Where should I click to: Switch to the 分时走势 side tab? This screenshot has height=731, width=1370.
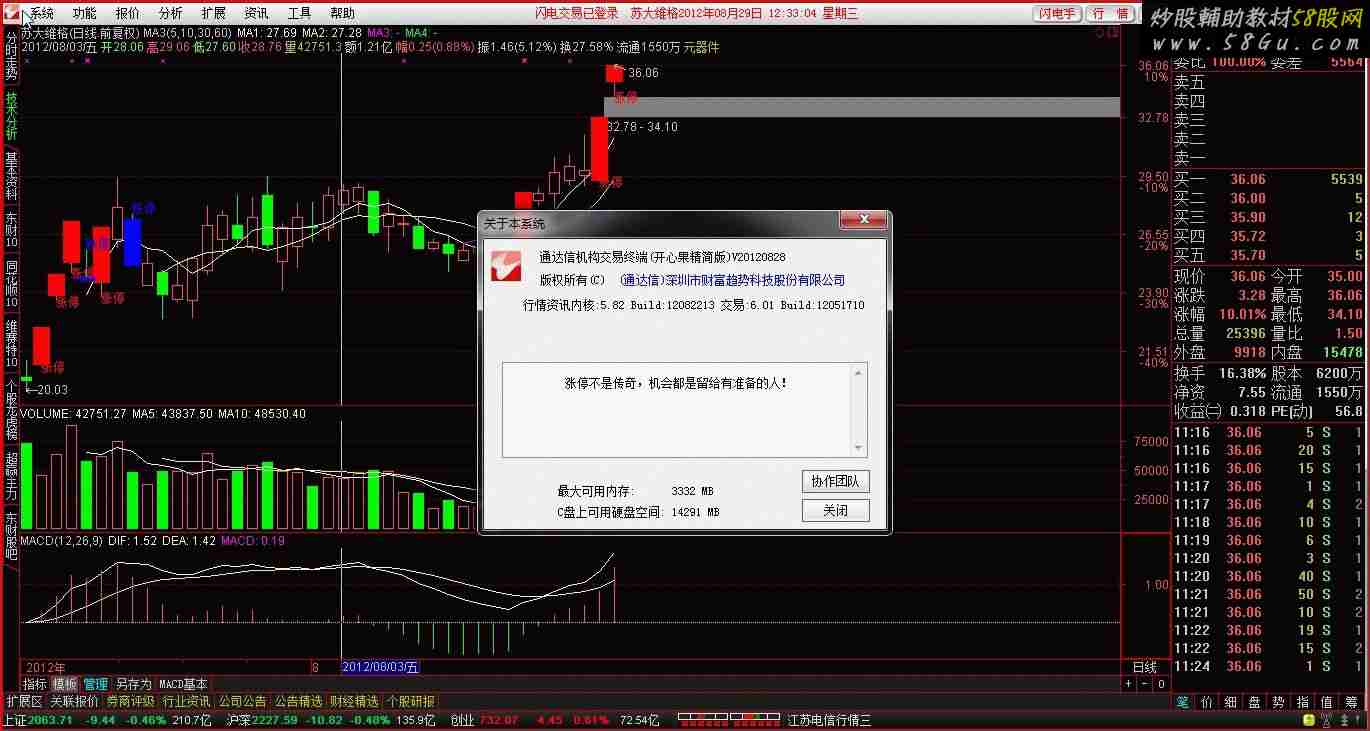click(x=11, y=55)
